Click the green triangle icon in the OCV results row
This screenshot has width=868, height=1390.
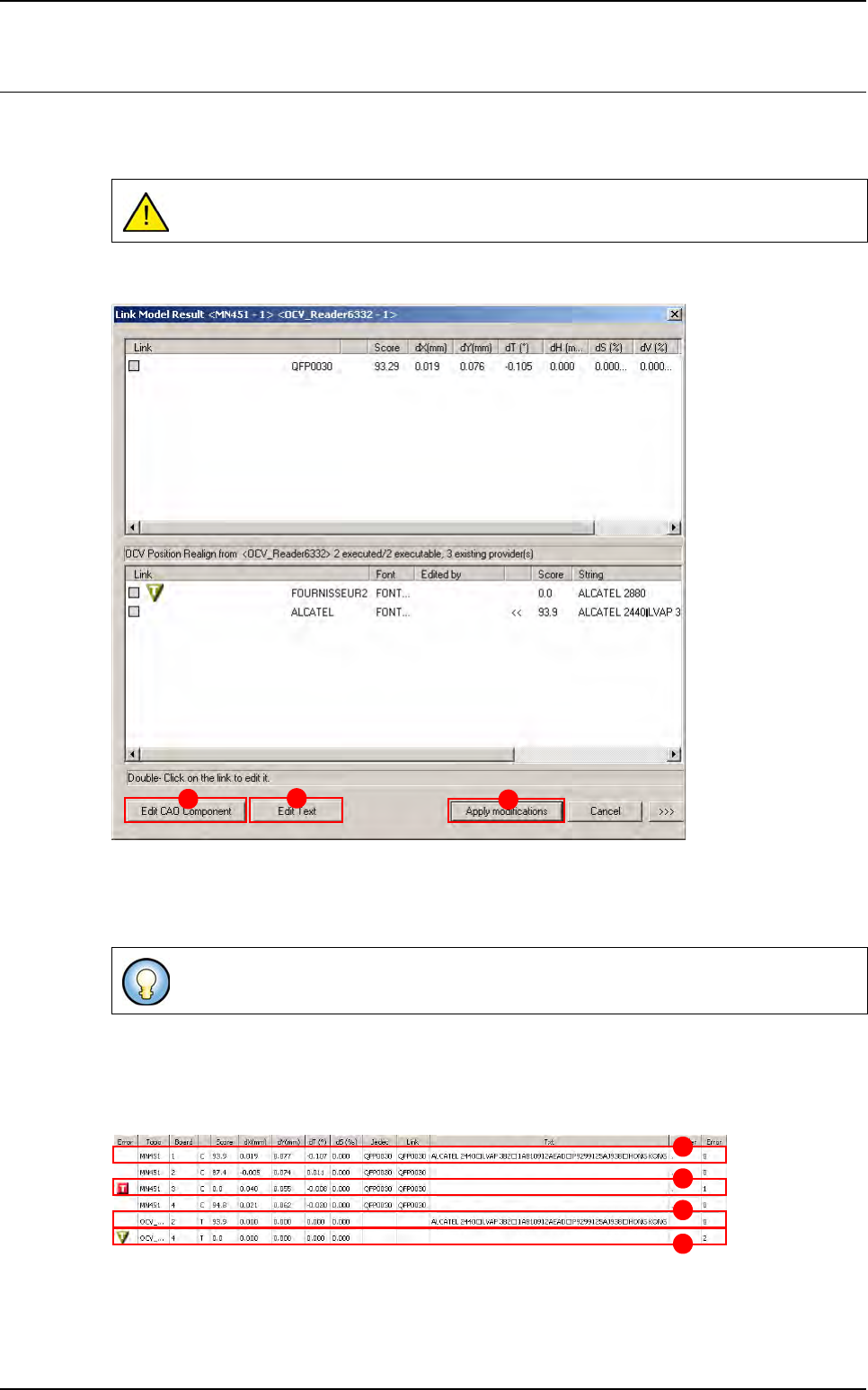click(122, 1237)
